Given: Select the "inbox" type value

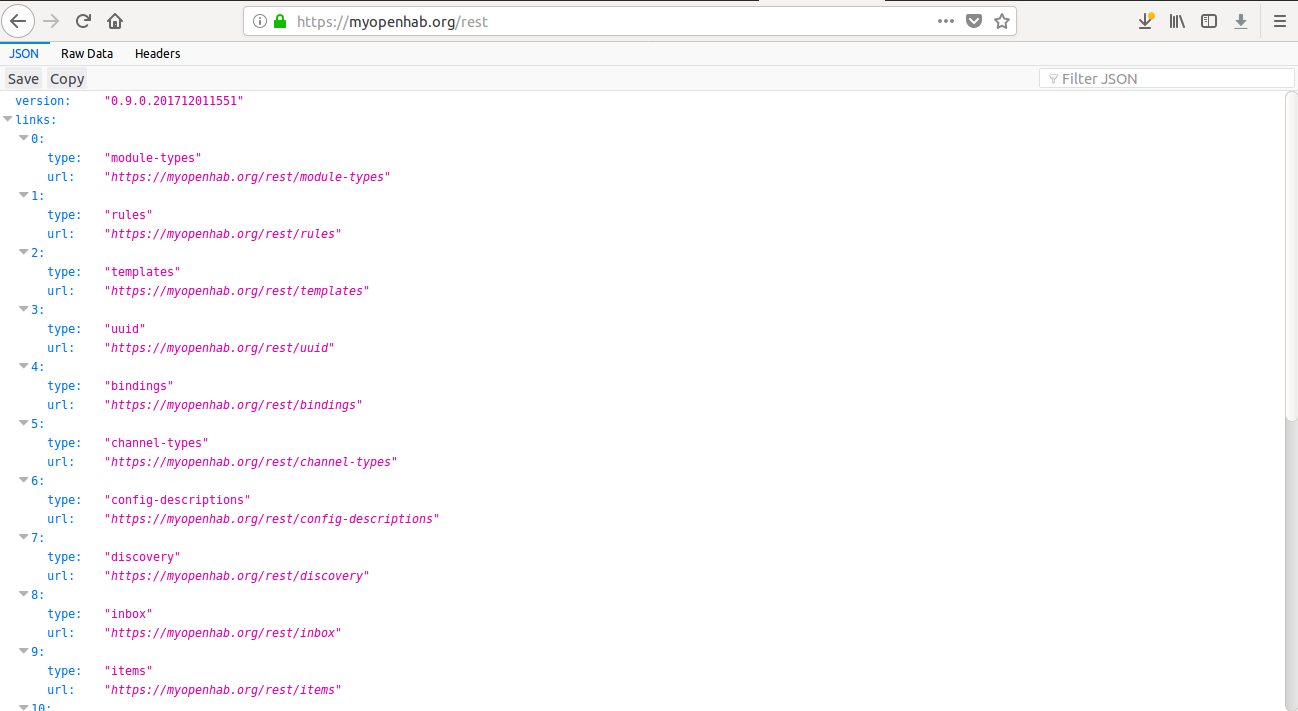Looking at the screenshot, I should pos(129,614).
